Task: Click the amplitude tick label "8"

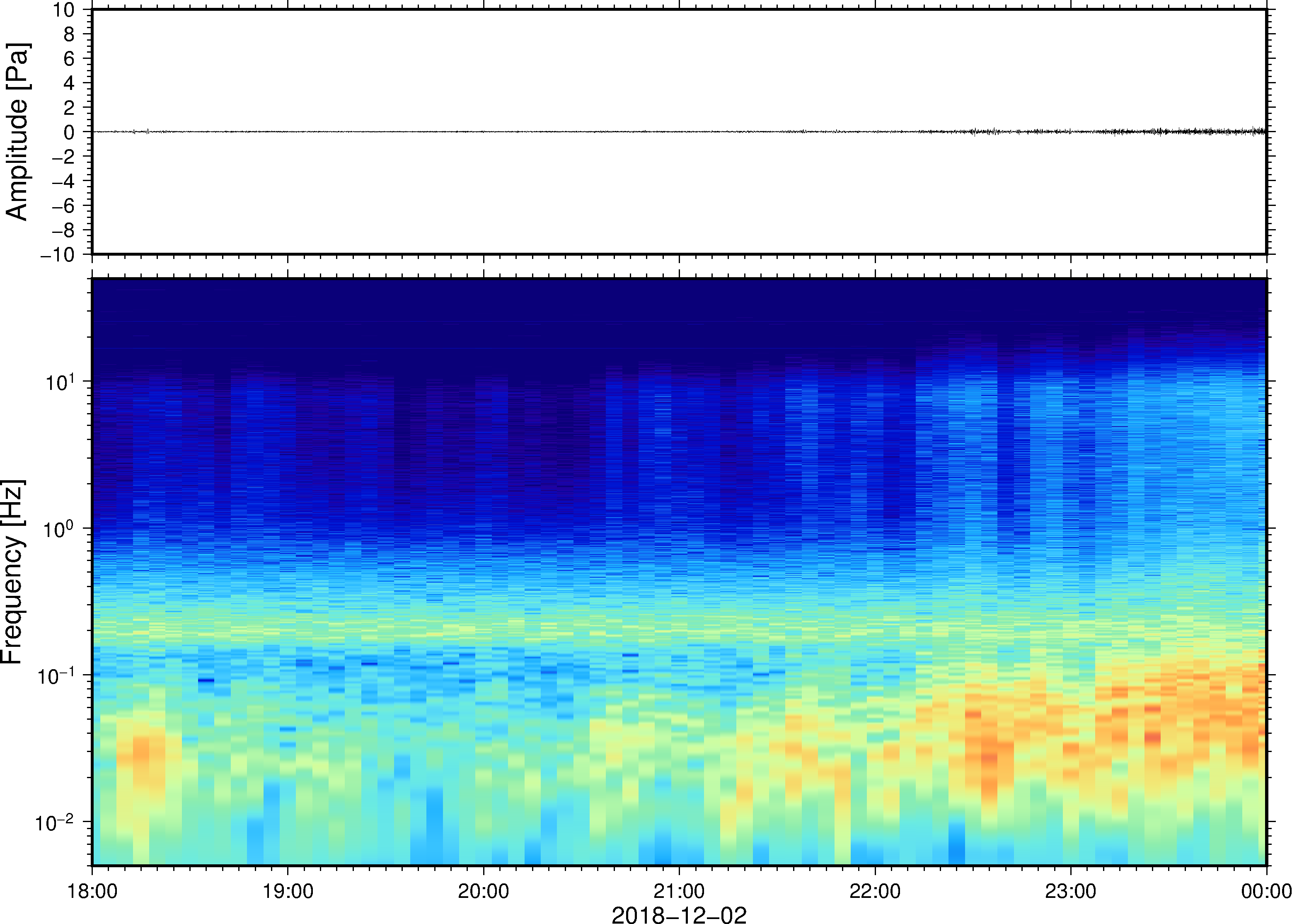Action: [x=70, y=34]
